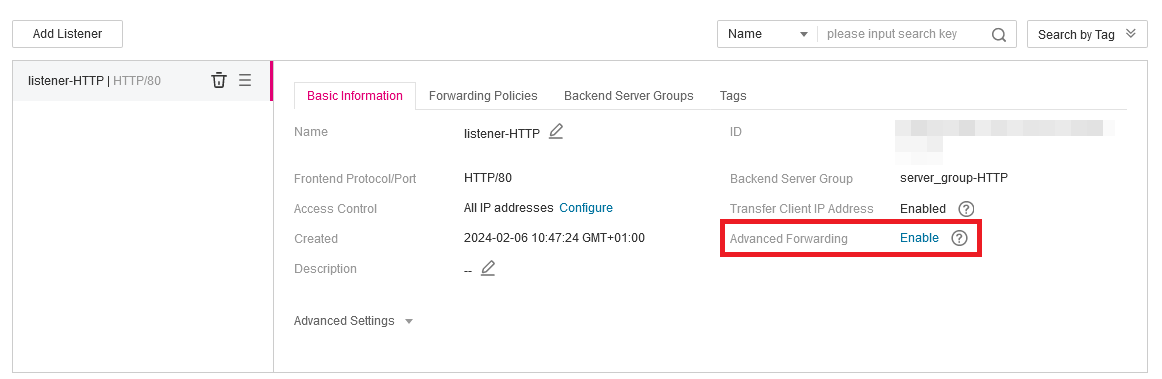Click the Add Listener button
Image resolution: width=1162 pixels, height=379 pixels.
click(x=67, y=34)
